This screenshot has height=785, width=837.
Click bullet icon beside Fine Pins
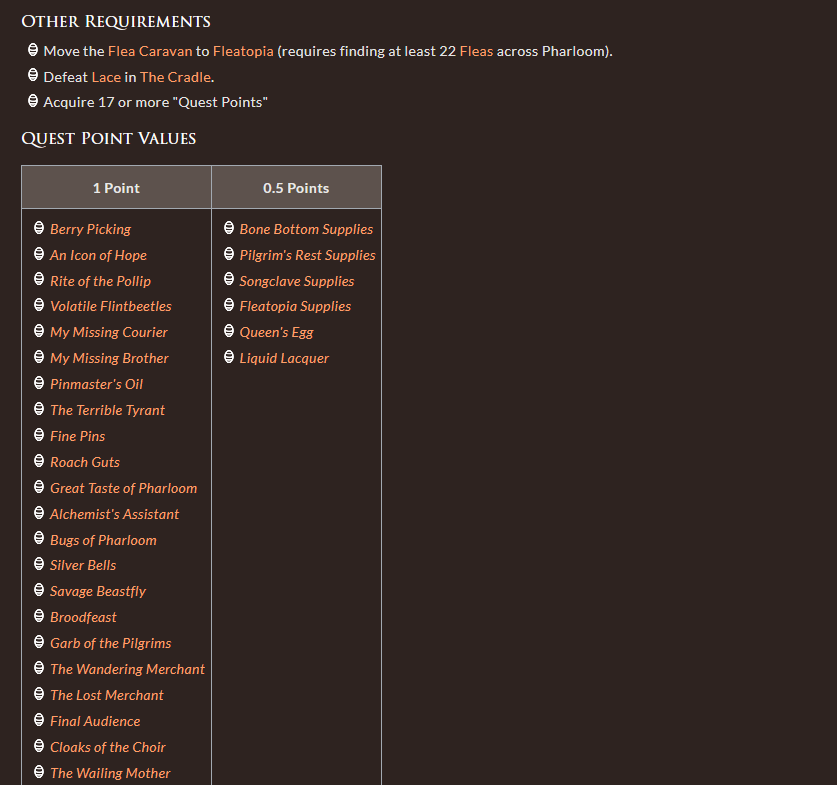(39, 435)
